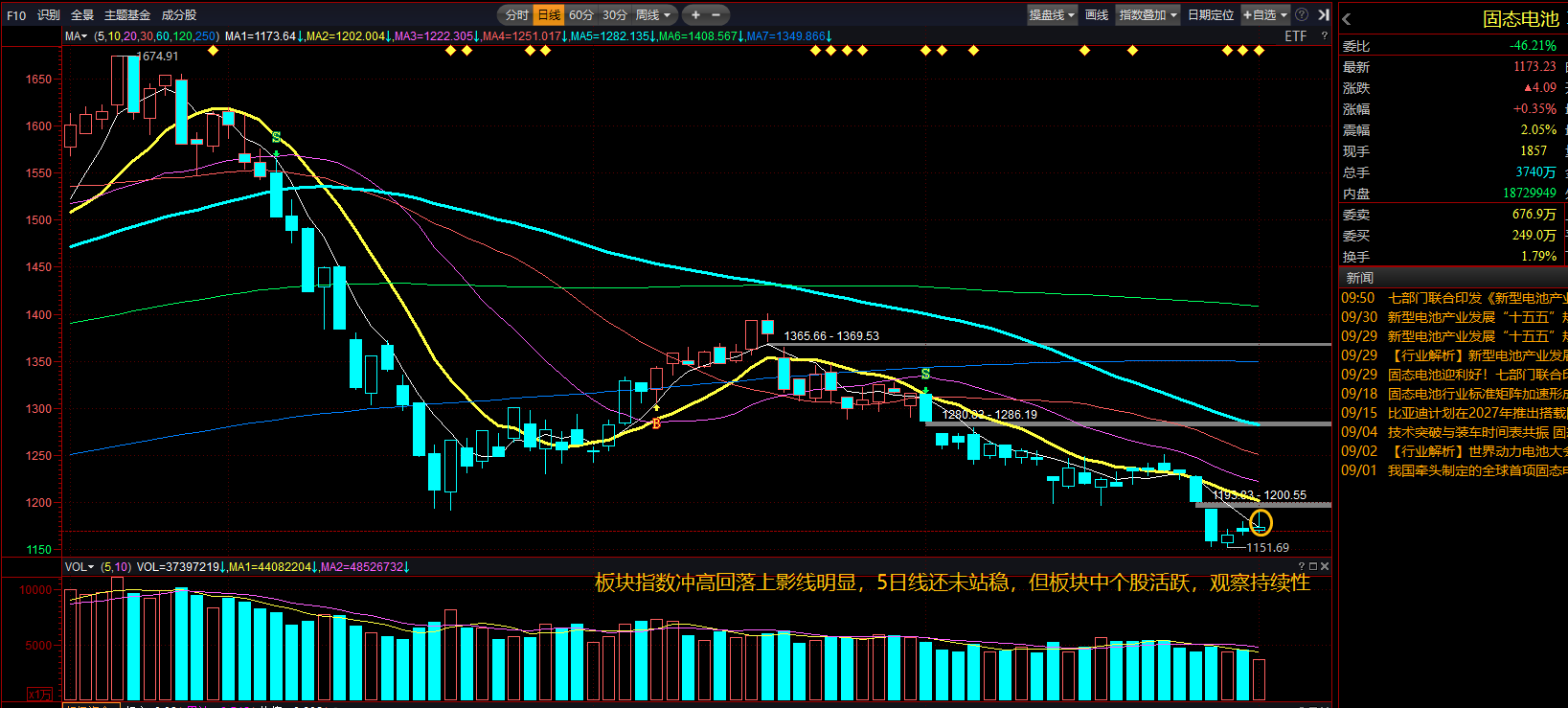This screenshot has height=708, width=1568.
Task: Maximize the VOL sub-panel
Action: click(1313, 567)
